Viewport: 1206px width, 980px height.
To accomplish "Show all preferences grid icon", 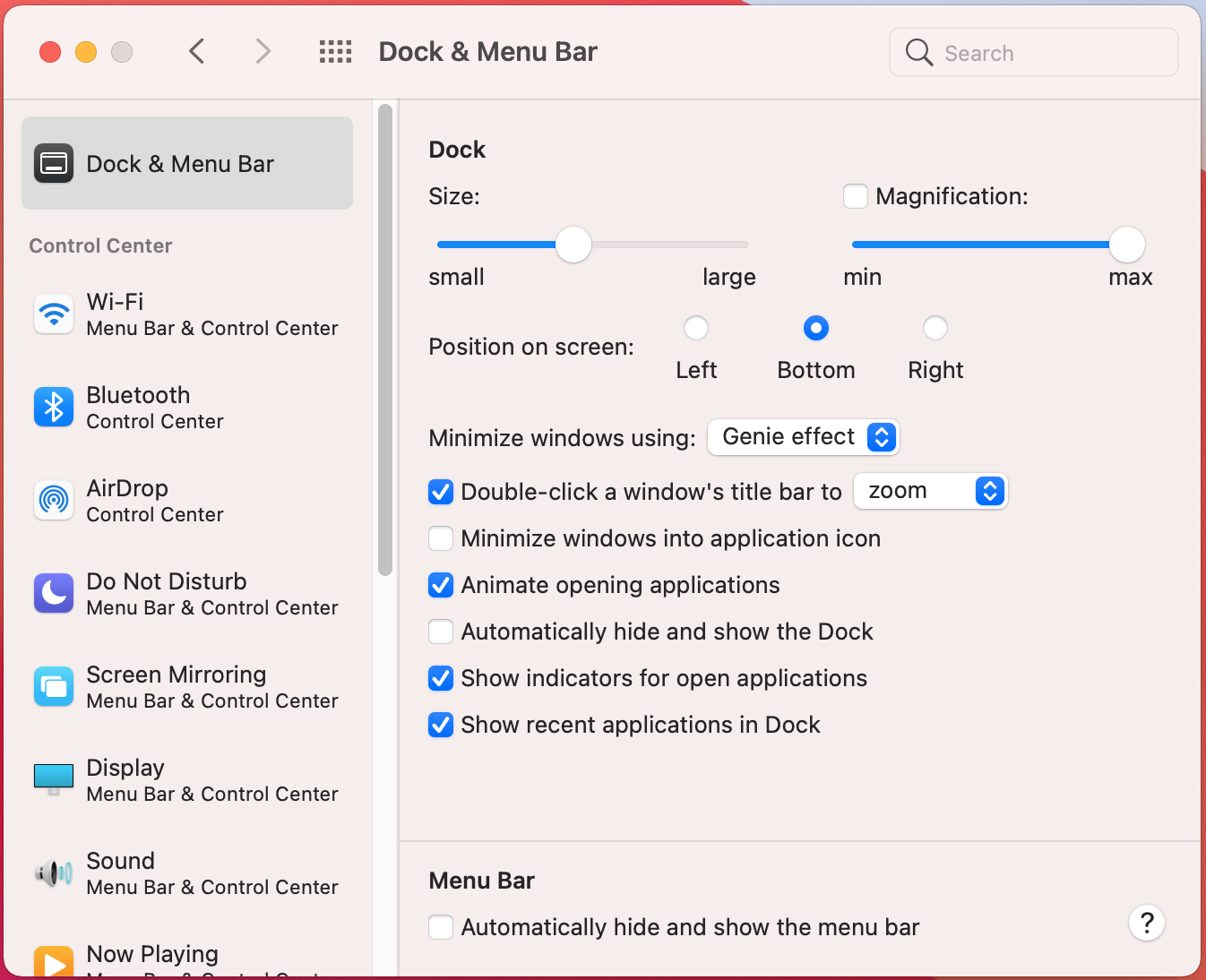I will coord(335,52).
